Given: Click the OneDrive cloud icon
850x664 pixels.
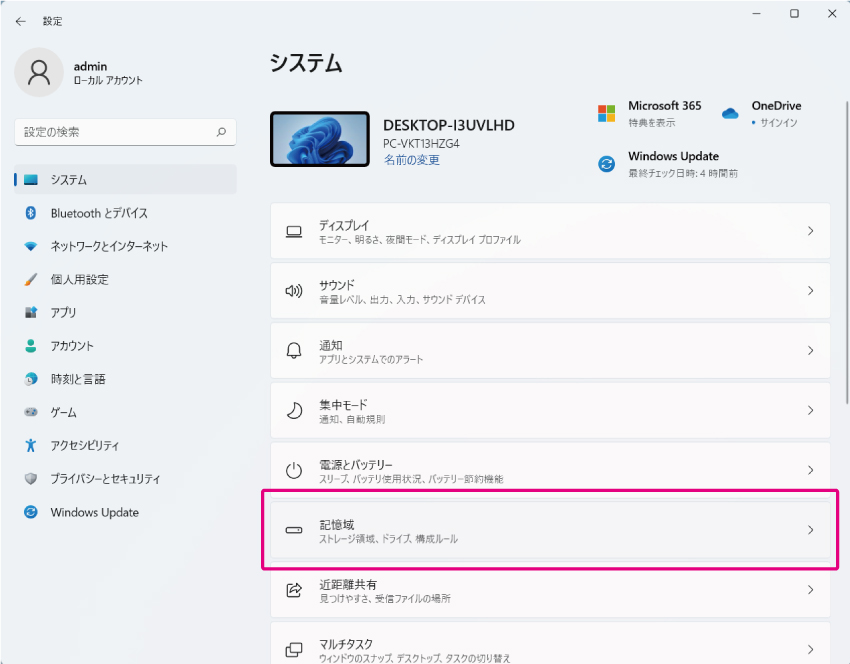Looking at the screenshot, I should tap(730, 113).
